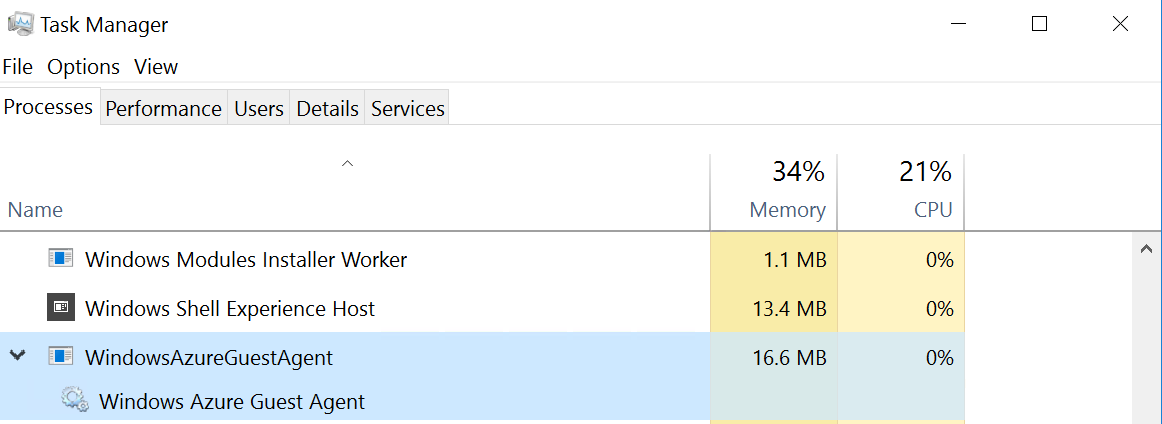Image resolution: width=1162 pixels, height=424 pixels.
Task: Sort processes by CPU column
Action: point(931,210)
